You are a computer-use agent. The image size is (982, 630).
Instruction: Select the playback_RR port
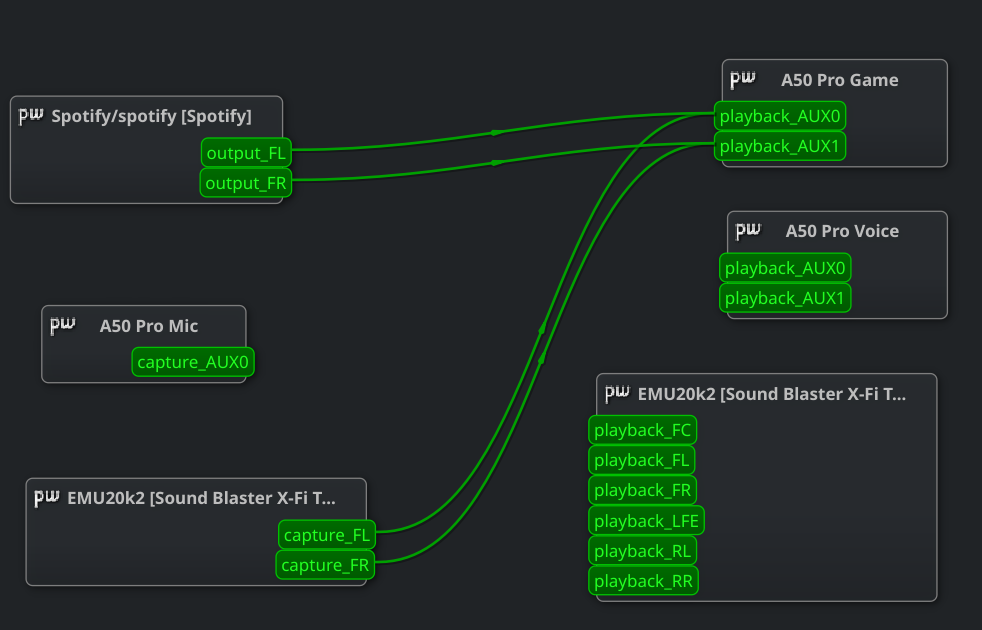(x=643, y=581)
